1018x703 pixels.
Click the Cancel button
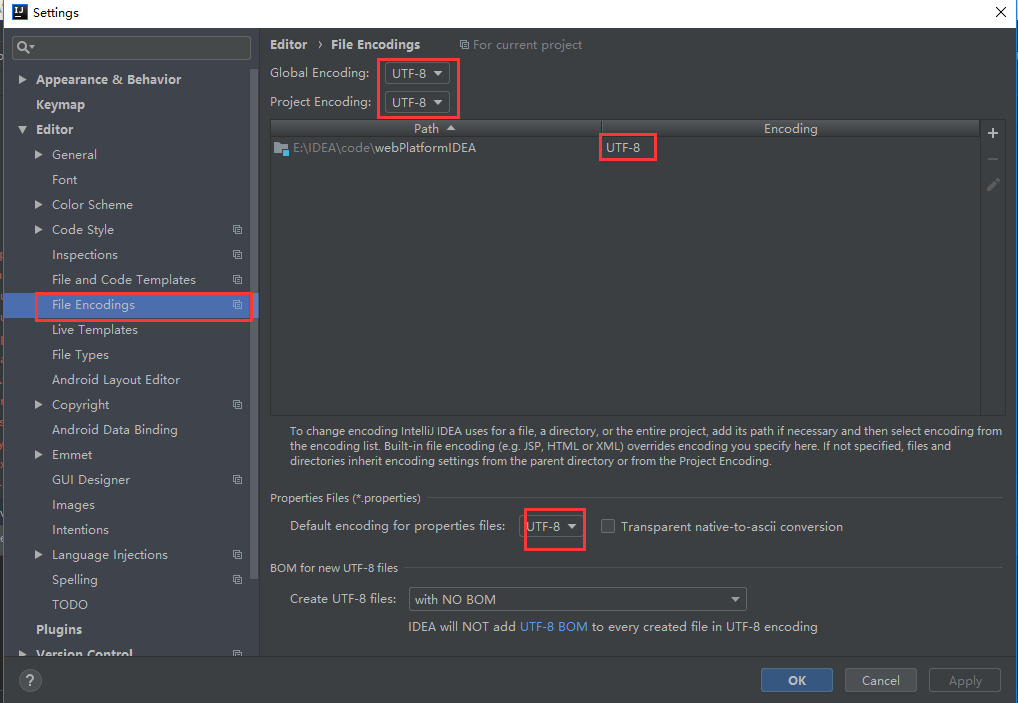[880, 680]
